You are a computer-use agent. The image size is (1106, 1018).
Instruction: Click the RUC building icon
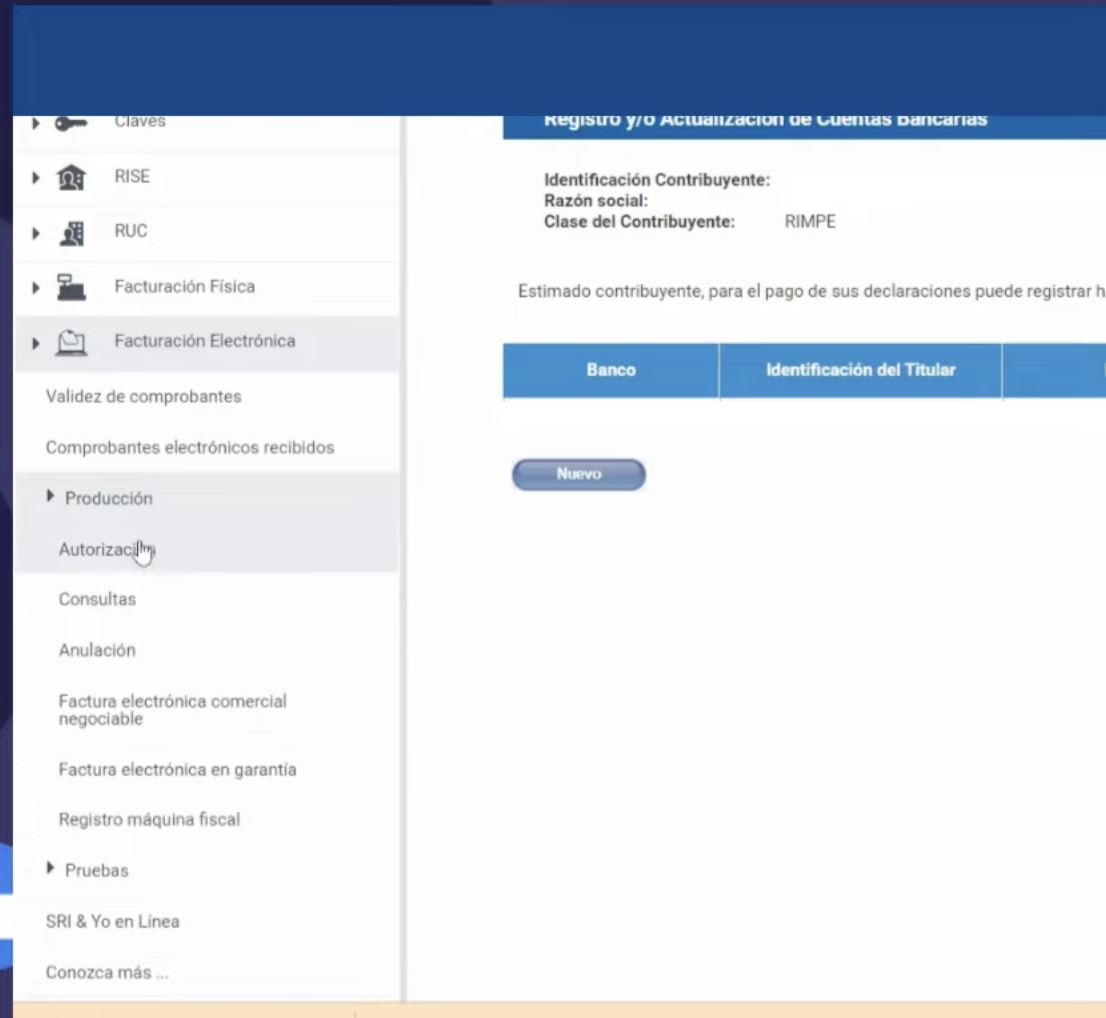click(x=72, y=233)
